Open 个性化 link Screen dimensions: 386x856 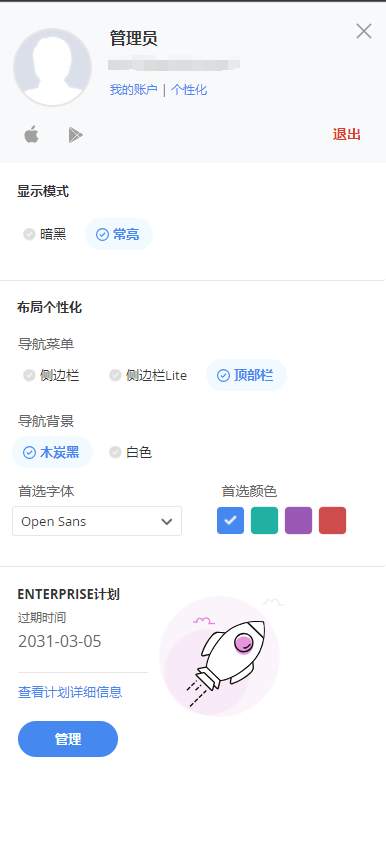tap(189, 90)
